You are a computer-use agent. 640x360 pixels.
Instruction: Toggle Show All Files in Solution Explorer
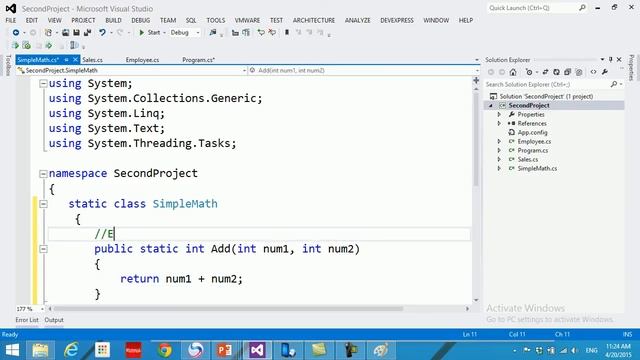coord(579,72)
